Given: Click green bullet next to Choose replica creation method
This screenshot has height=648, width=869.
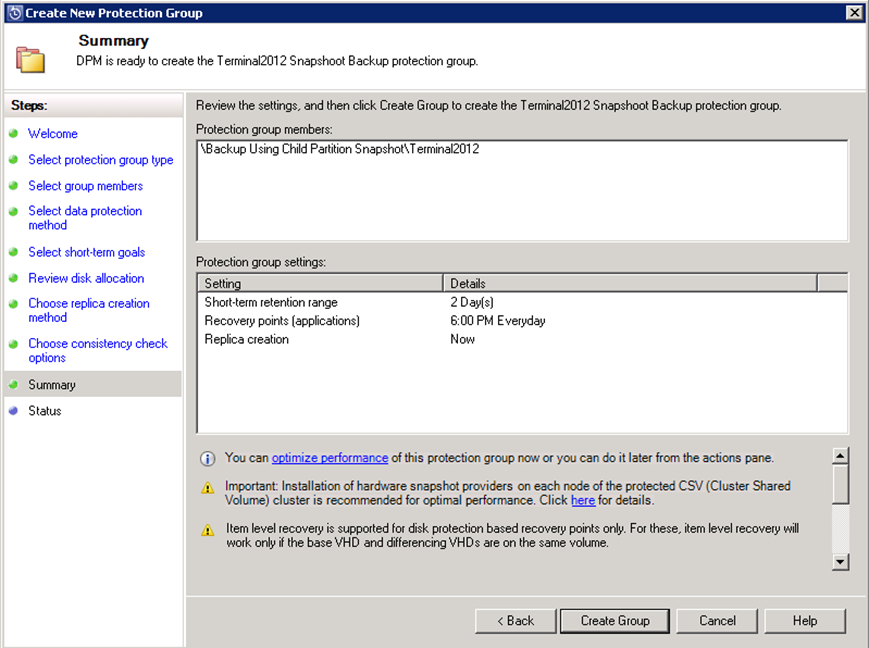Looking at the screenshot, I should (14, 303).
